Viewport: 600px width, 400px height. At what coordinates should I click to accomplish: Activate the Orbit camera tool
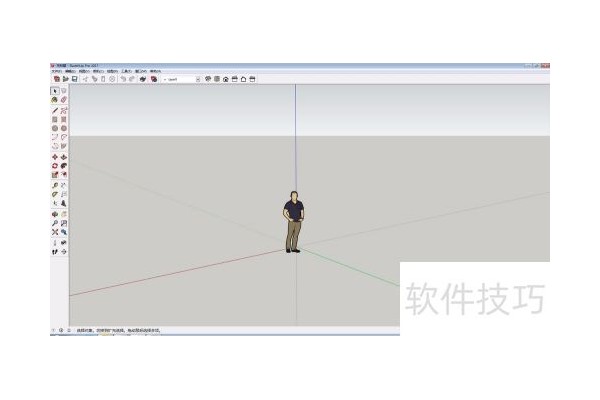(x=55, y=214)
